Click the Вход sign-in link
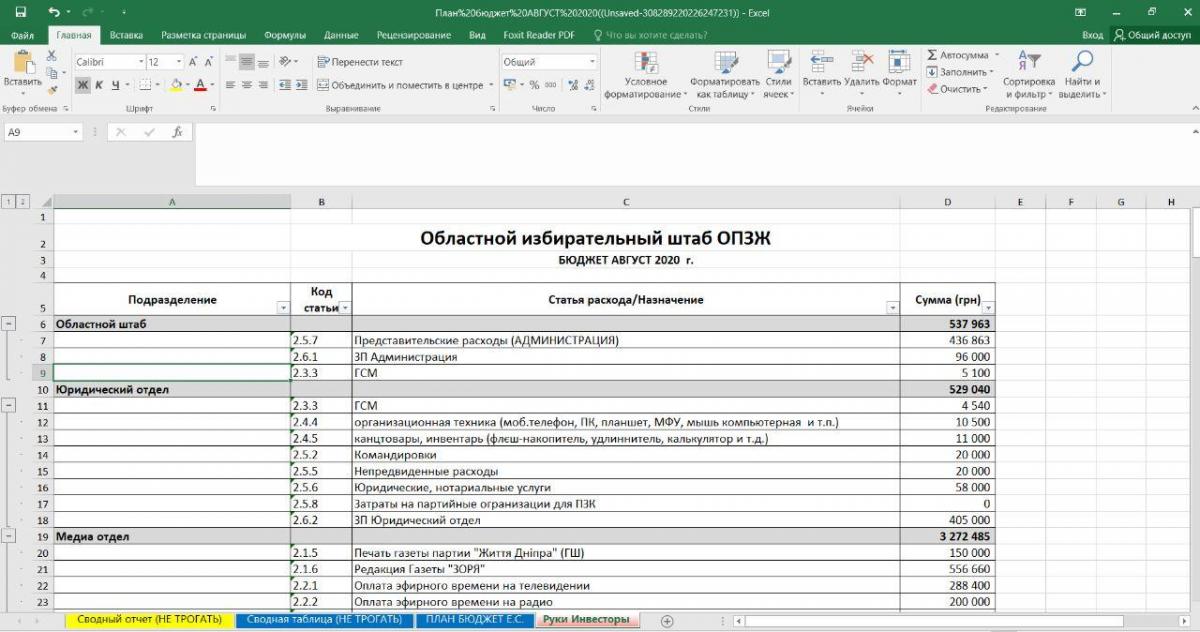1200x632 pixels. [1092, 35]
